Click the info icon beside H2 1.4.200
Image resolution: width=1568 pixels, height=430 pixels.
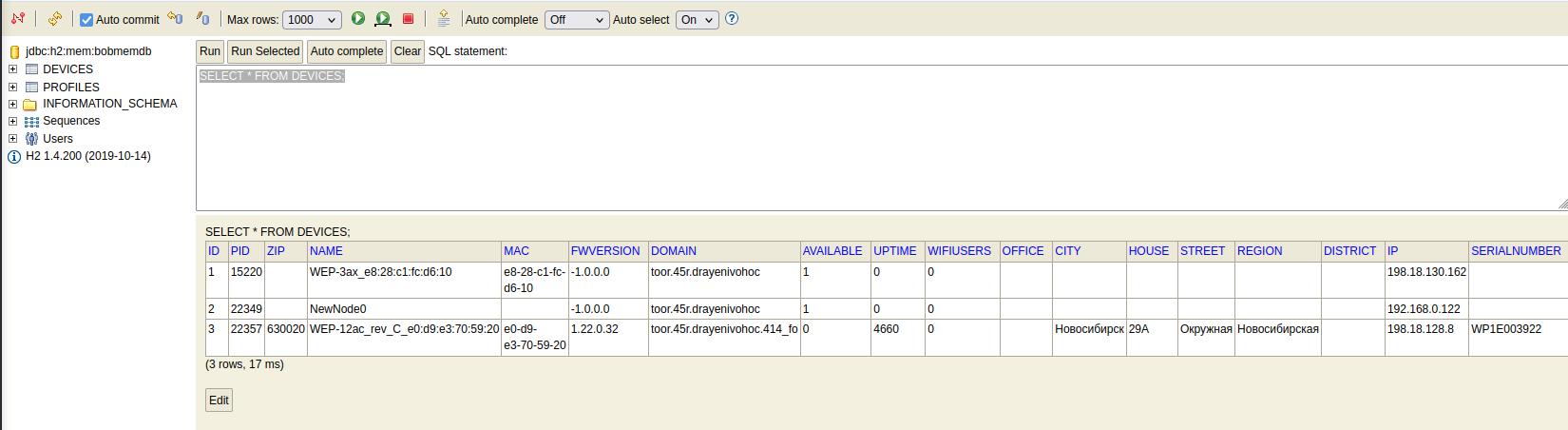[x=14, y=157]
